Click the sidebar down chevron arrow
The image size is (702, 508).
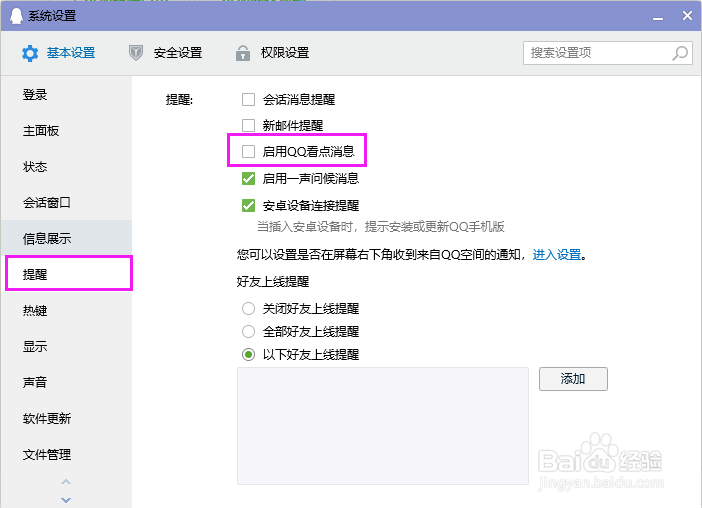coord(66,499)
